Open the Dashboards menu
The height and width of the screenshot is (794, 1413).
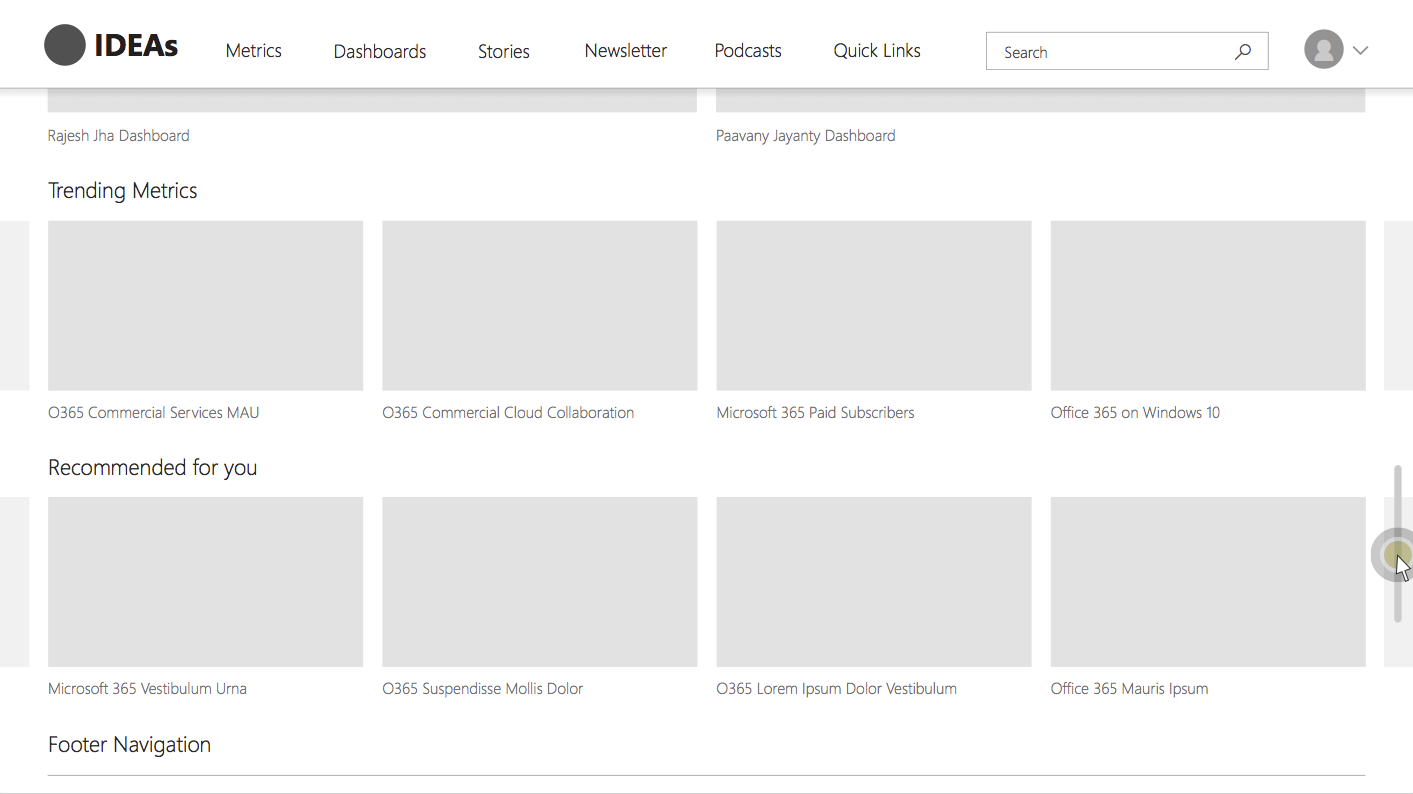click(x=380, y=52)
